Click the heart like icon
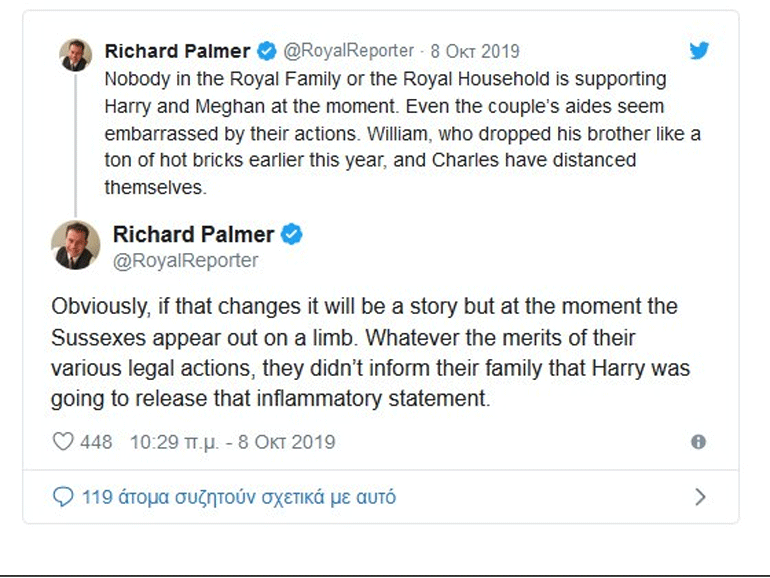This screenshot has height=578, width=770. pyautogui.click(x=63, y=441)
